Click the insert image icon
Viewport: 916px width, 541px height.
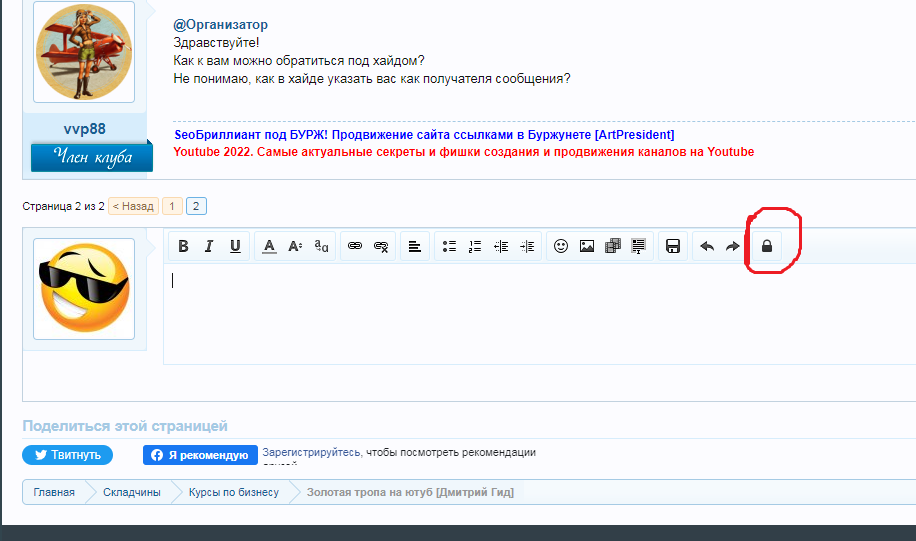pos(587,246)
